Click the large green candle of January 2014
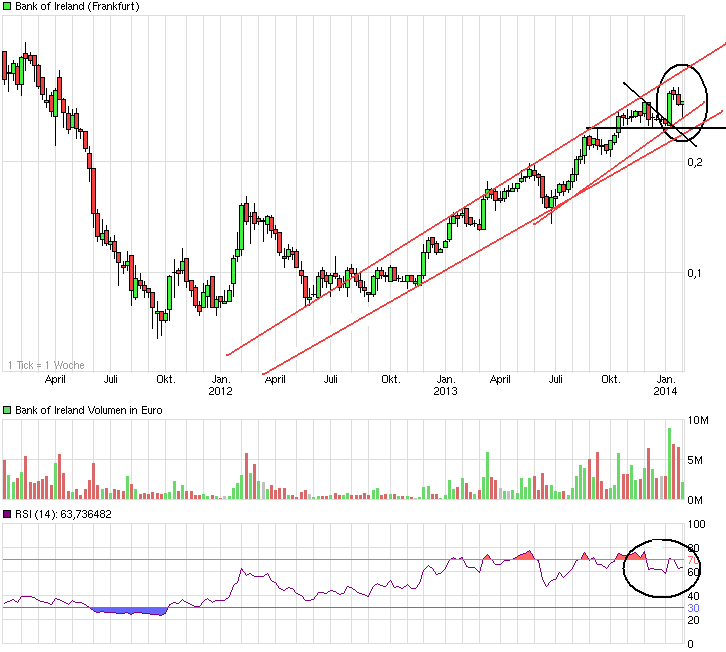The width and height of the screenshot is (726, 652). click(x=670, y=108)
